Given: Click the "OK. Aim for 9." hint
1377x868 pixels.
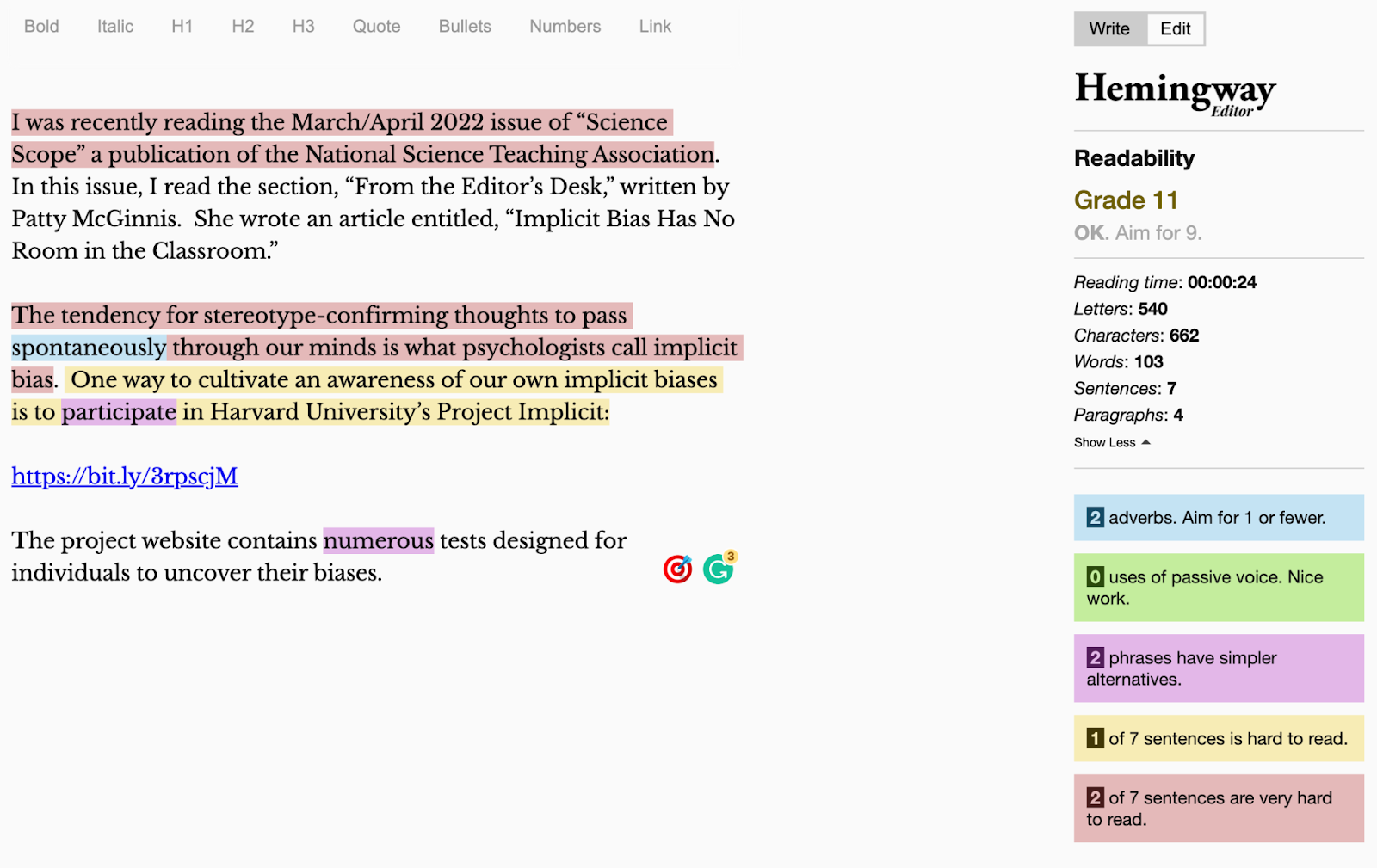Looking at the screenshot, I should pos(1138,233).
